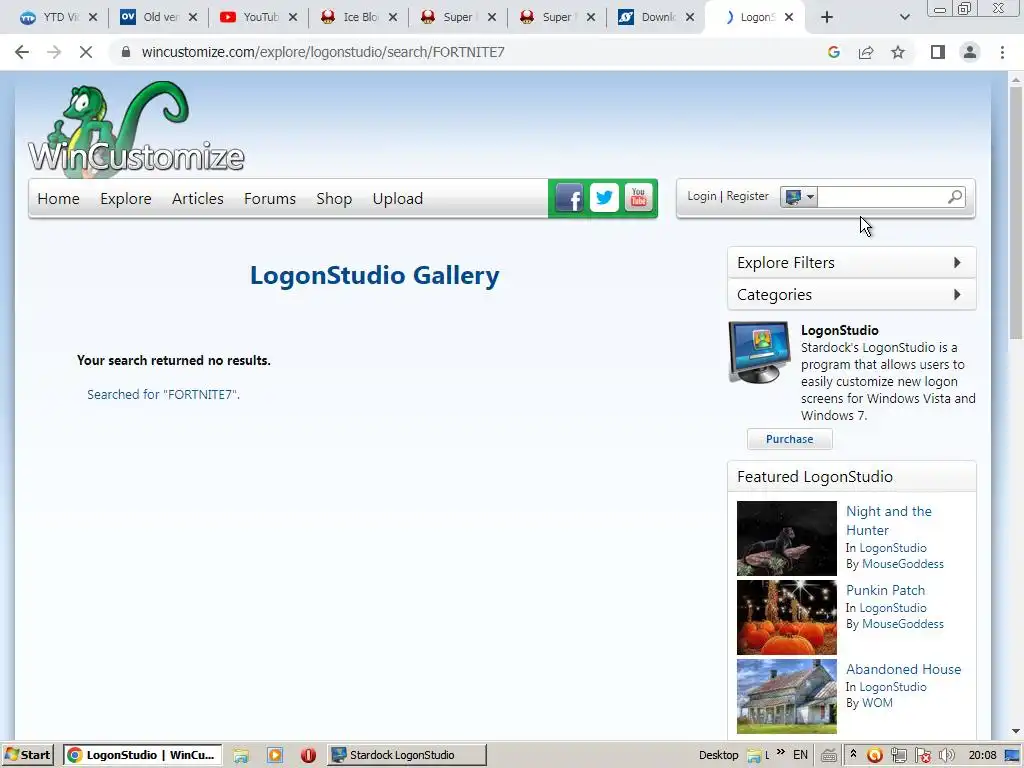1024x768 pixels.
Task: Click the Google icon in address bar
Action: coord(833,52)
